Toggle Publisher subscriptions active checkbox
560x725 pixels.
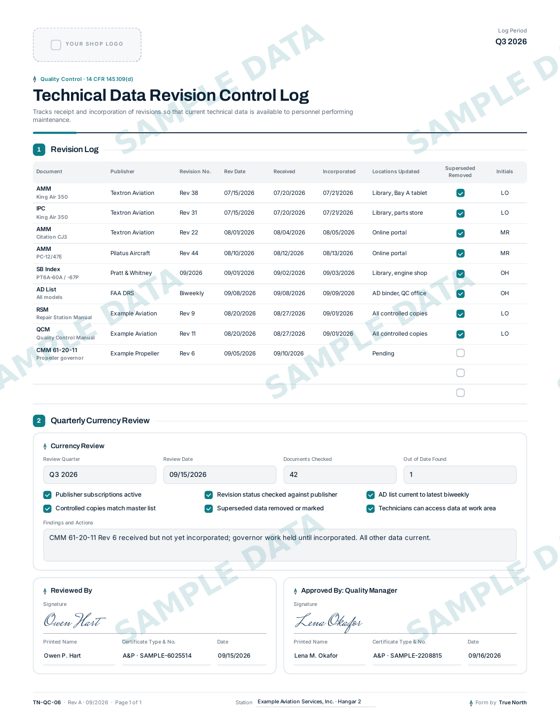point(47,495)
